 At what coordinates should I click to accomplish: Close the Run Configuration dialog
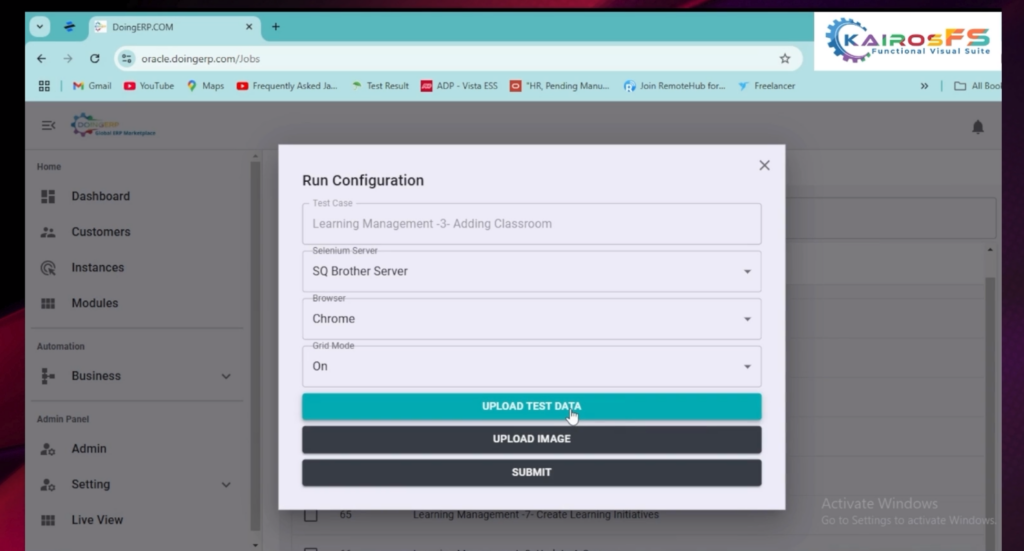[x=764, y=165]
